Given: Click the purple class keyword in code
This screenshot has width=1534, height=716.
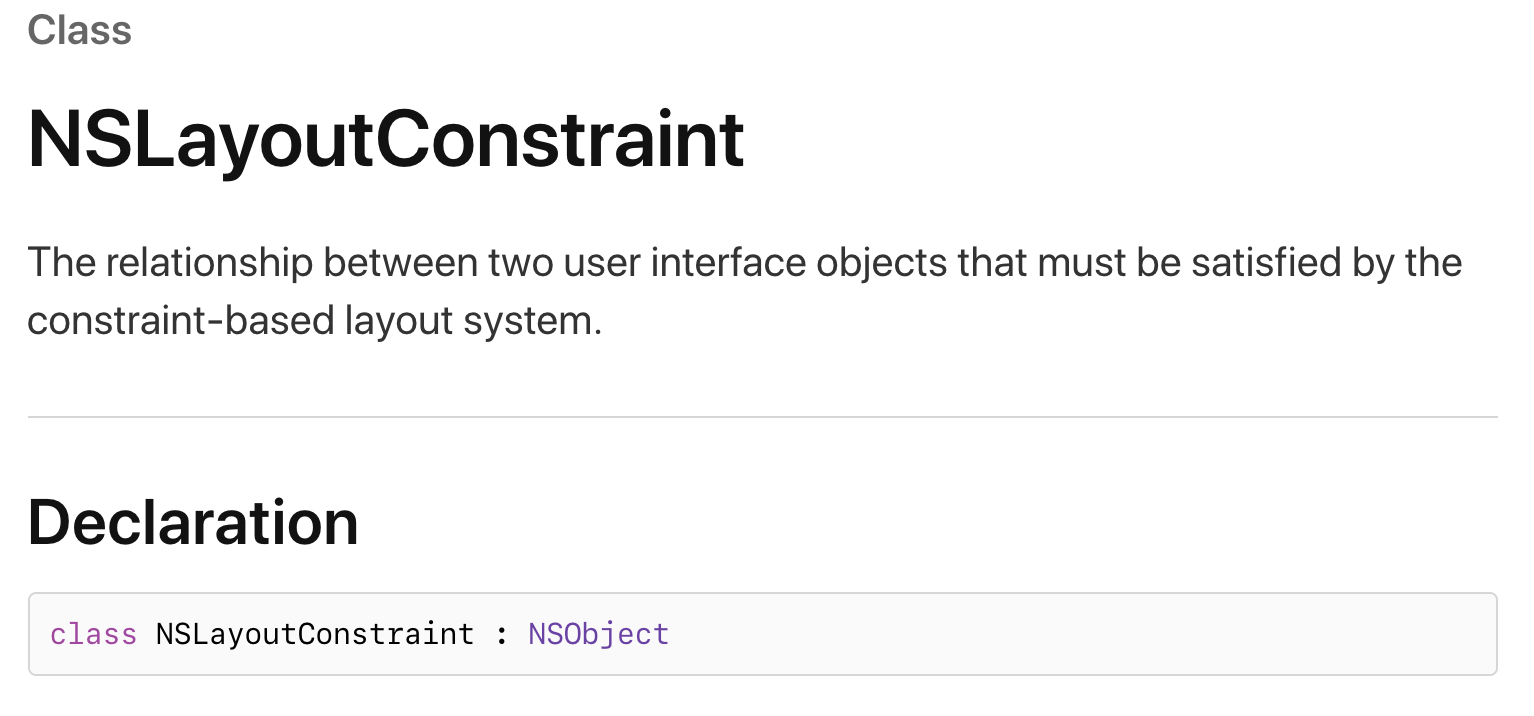Looking at the screenshot, I should click(93, 634).
